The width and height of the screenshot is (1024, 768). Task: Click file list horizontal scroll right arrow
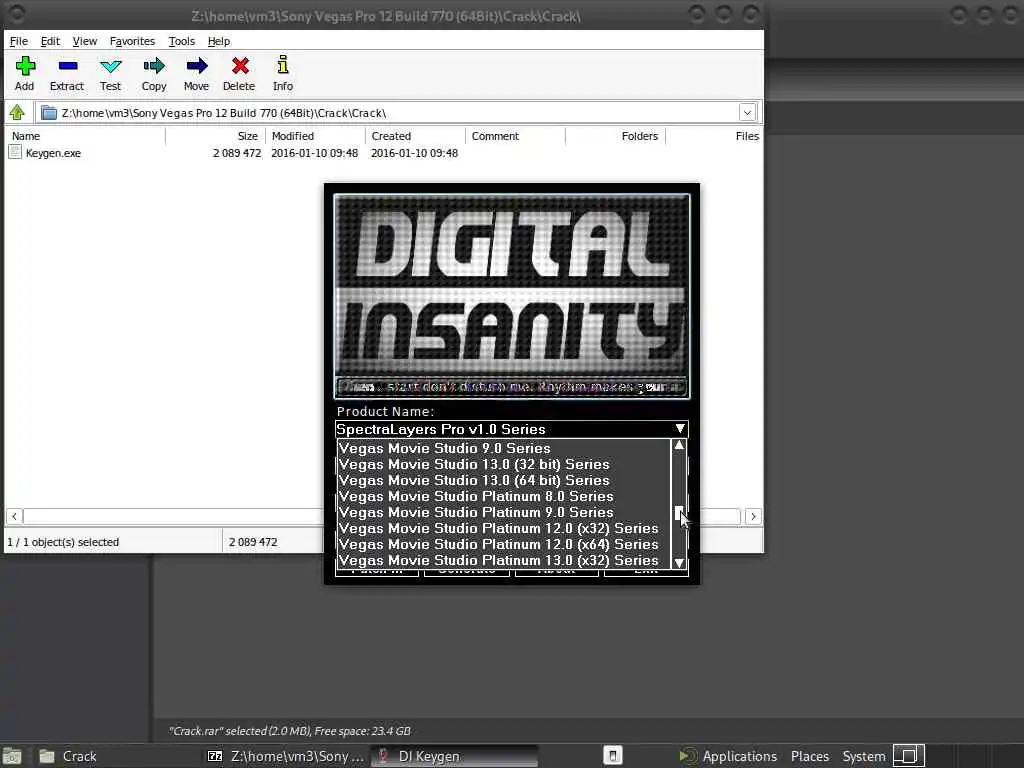tap(753, 517)
